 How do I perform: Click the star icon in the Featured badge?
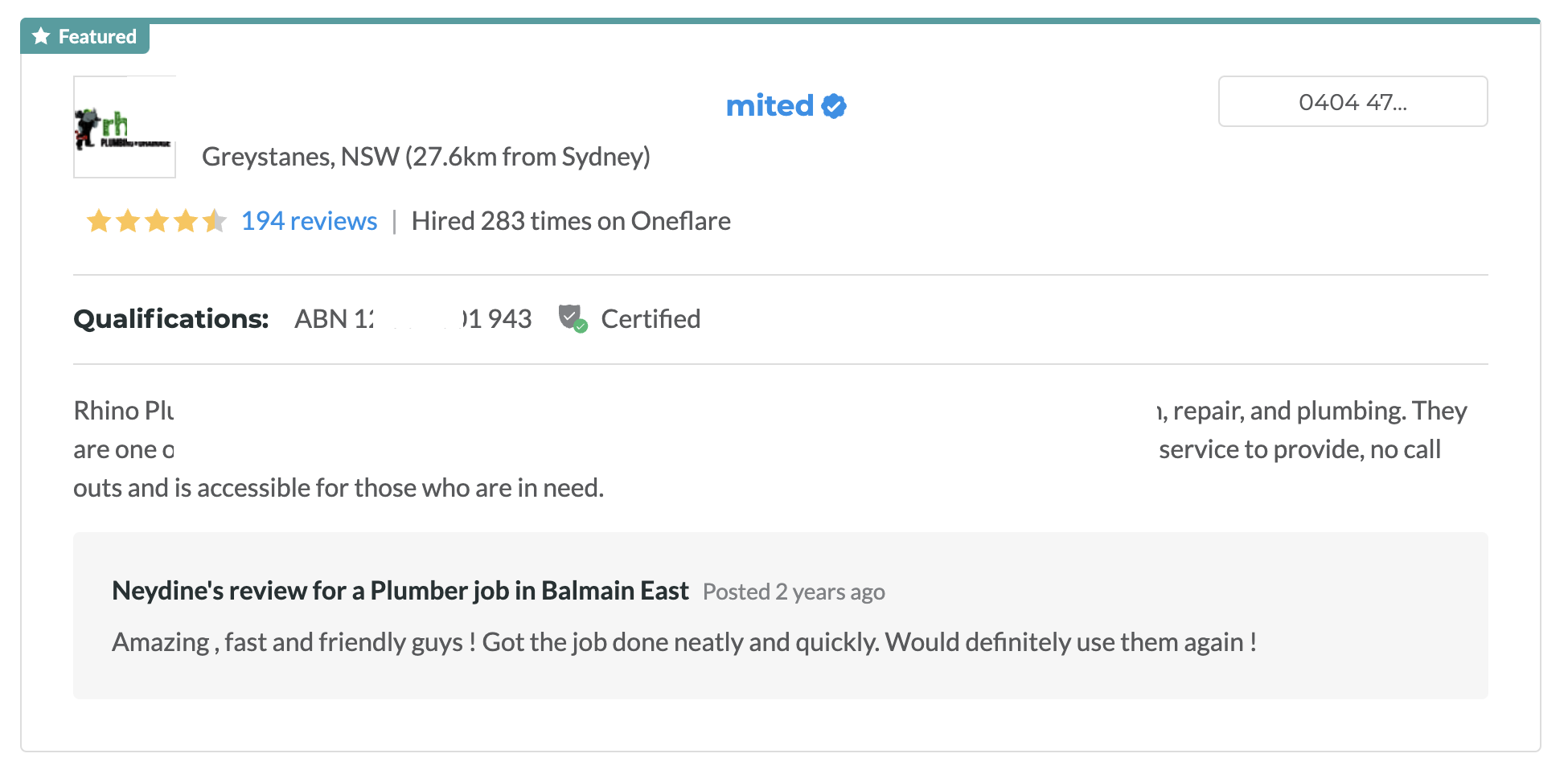pyautogui.click(x=40, y=36)
